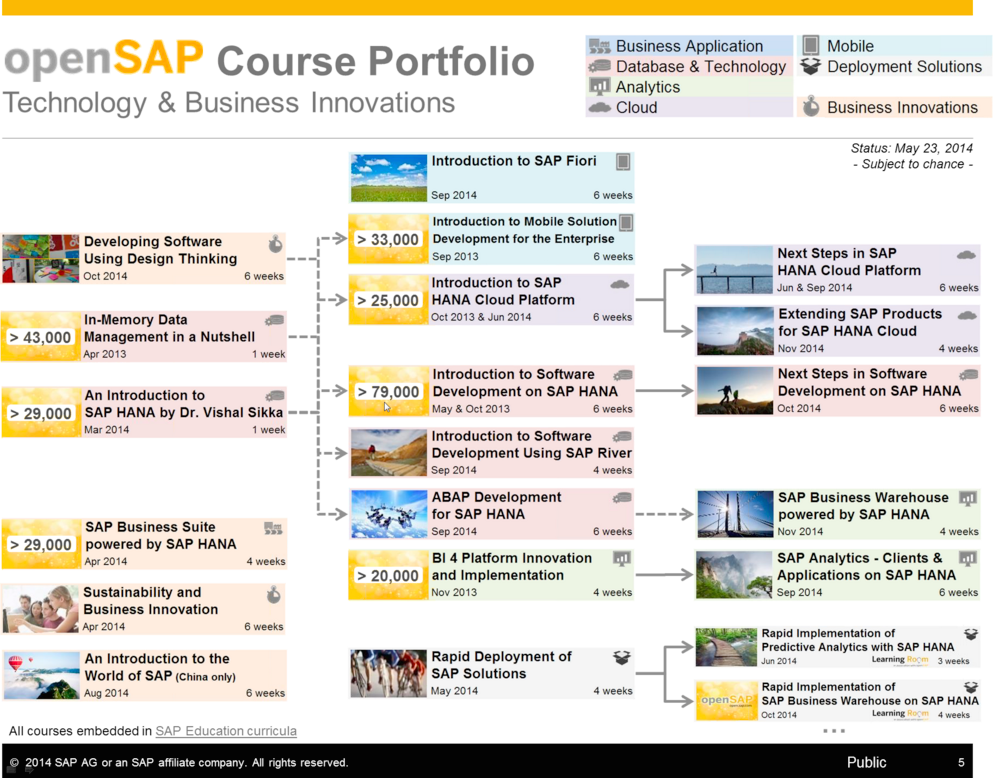Open the sticky notes thumbnail for Design Thinking

point(41,258)
